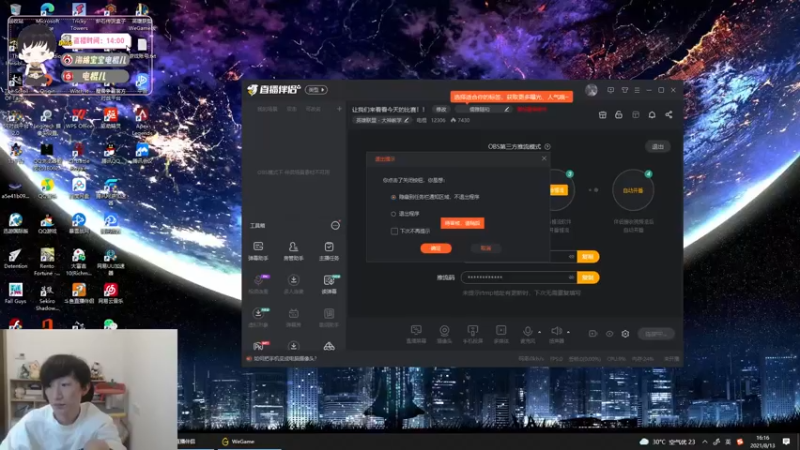800x450 pixels.
Task: Open the PK tool icon in toolbox
Action: click(258, 346)
